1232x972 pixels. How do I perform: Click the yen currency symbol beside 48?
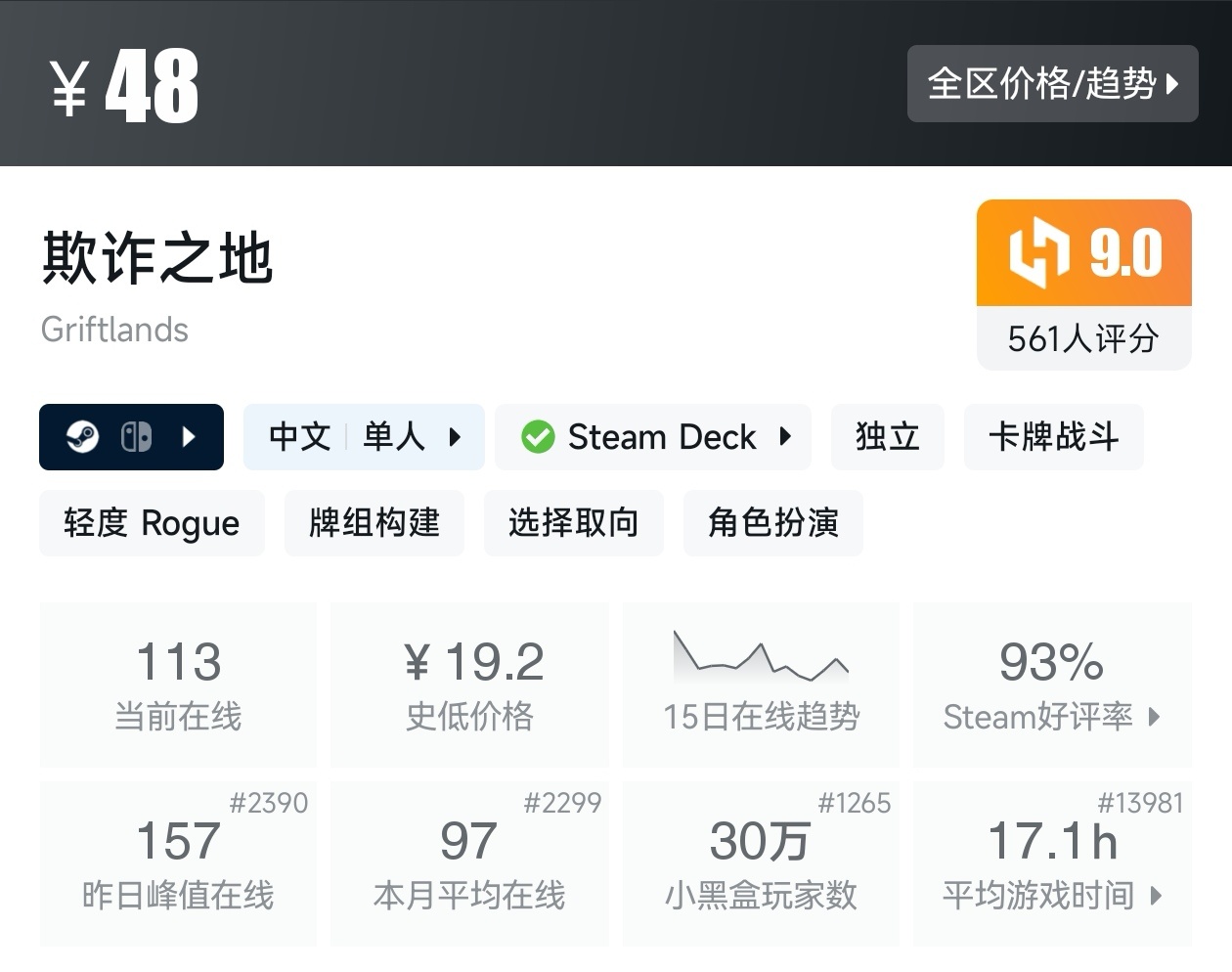(69, 88)
